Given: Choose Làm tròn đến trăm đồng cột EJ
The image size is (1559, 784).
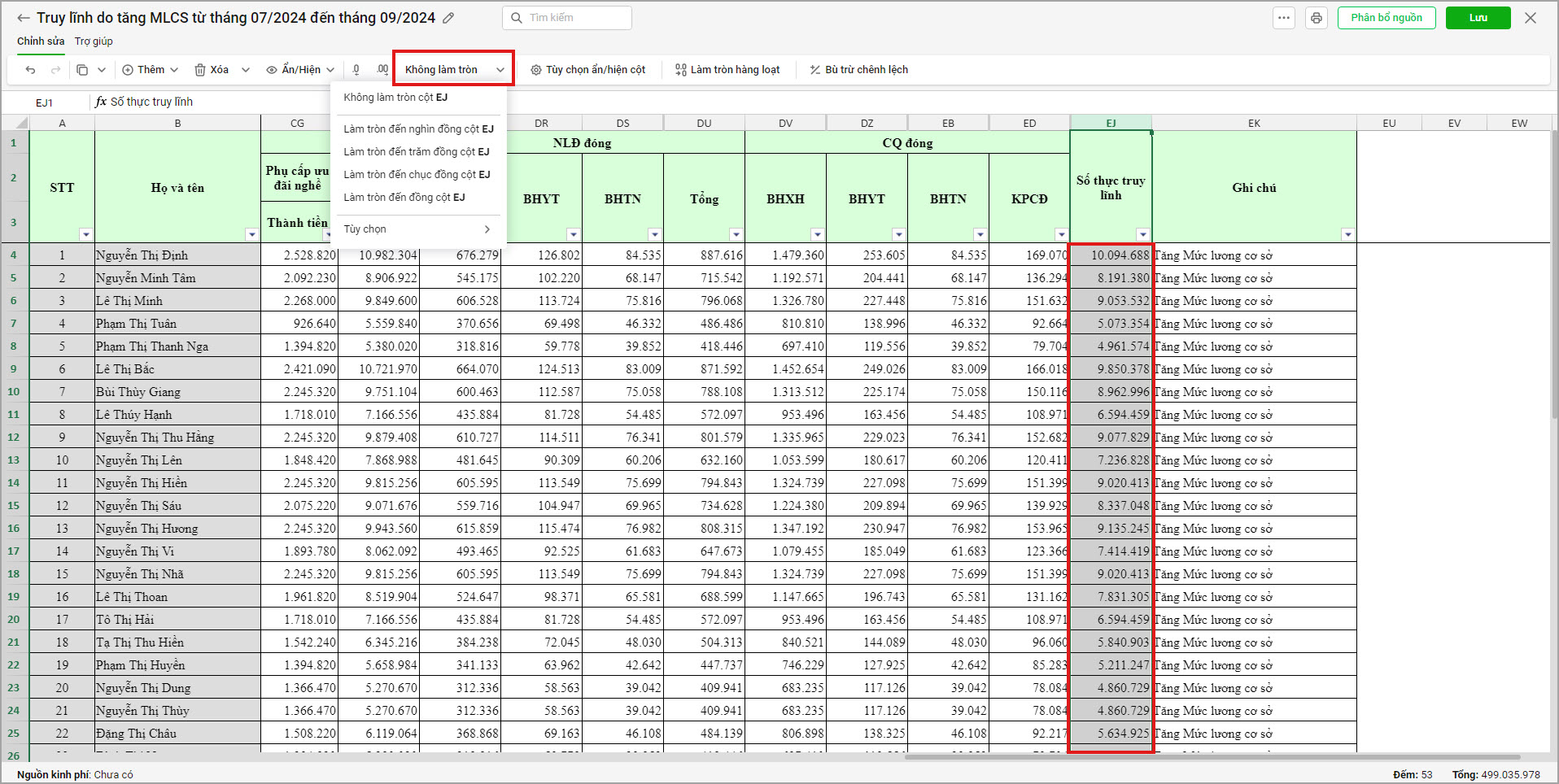Looking at the screenshot, I should pos(418,151).
